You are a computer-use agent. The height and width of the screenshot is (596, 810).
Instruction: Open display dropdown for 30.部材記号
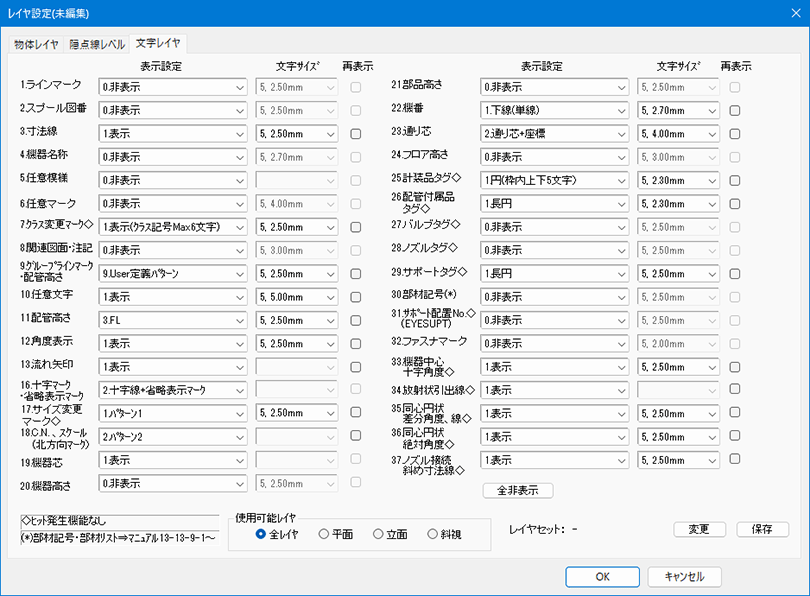(554, 296)
